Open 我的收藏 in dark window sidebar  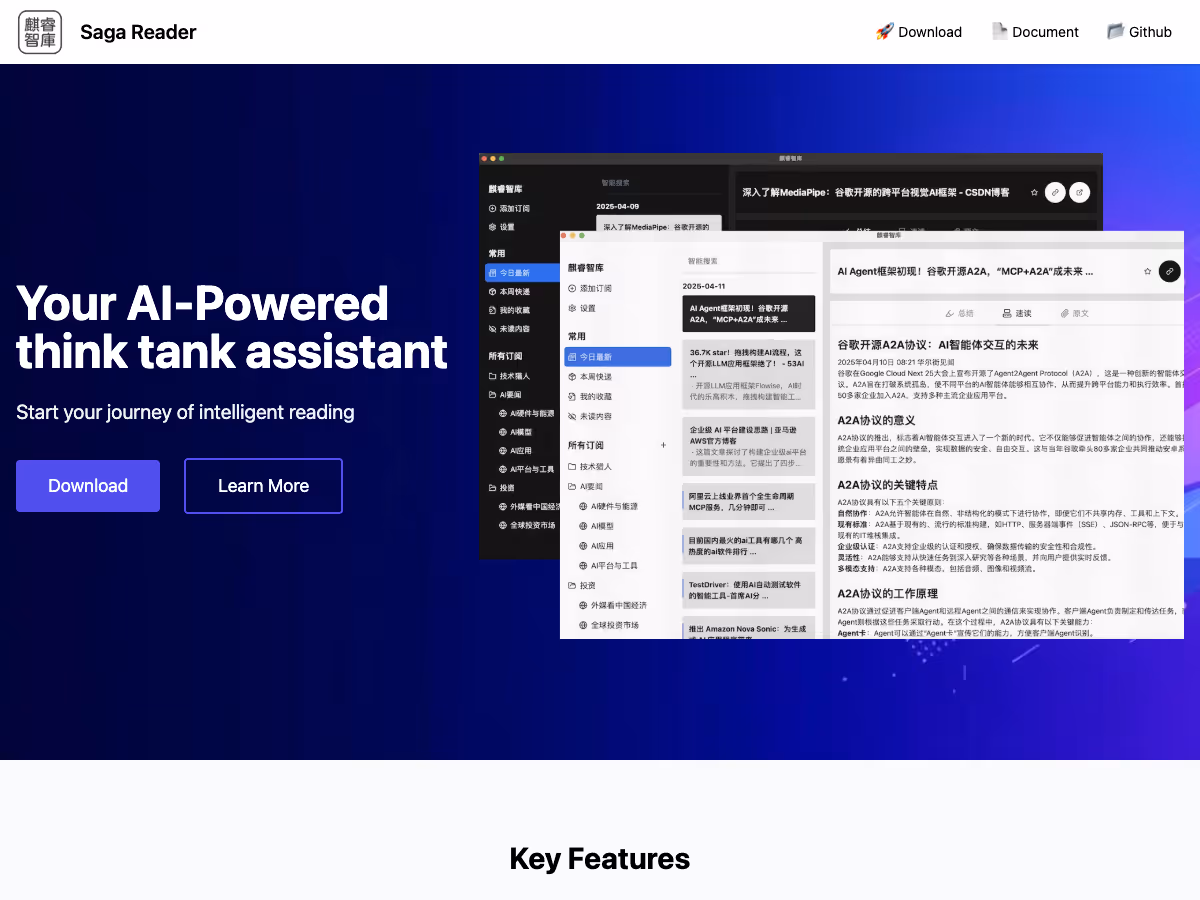click(x=509, y=310)
